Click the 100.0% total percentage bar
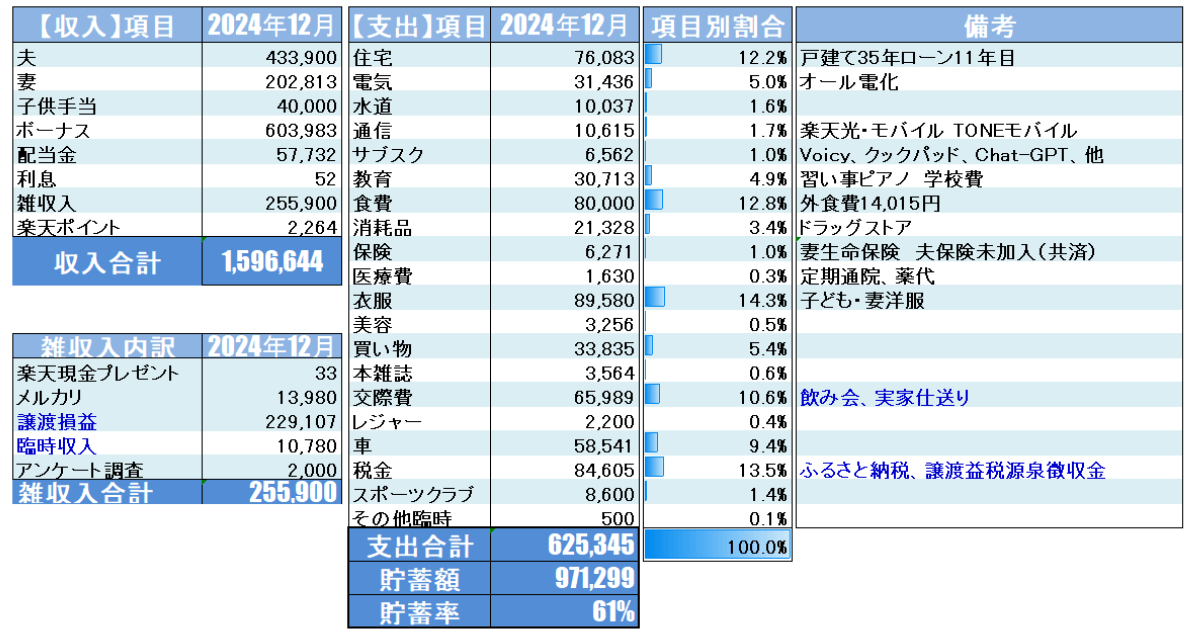This screenshot has width=1200, height=630. pos(716,545)
